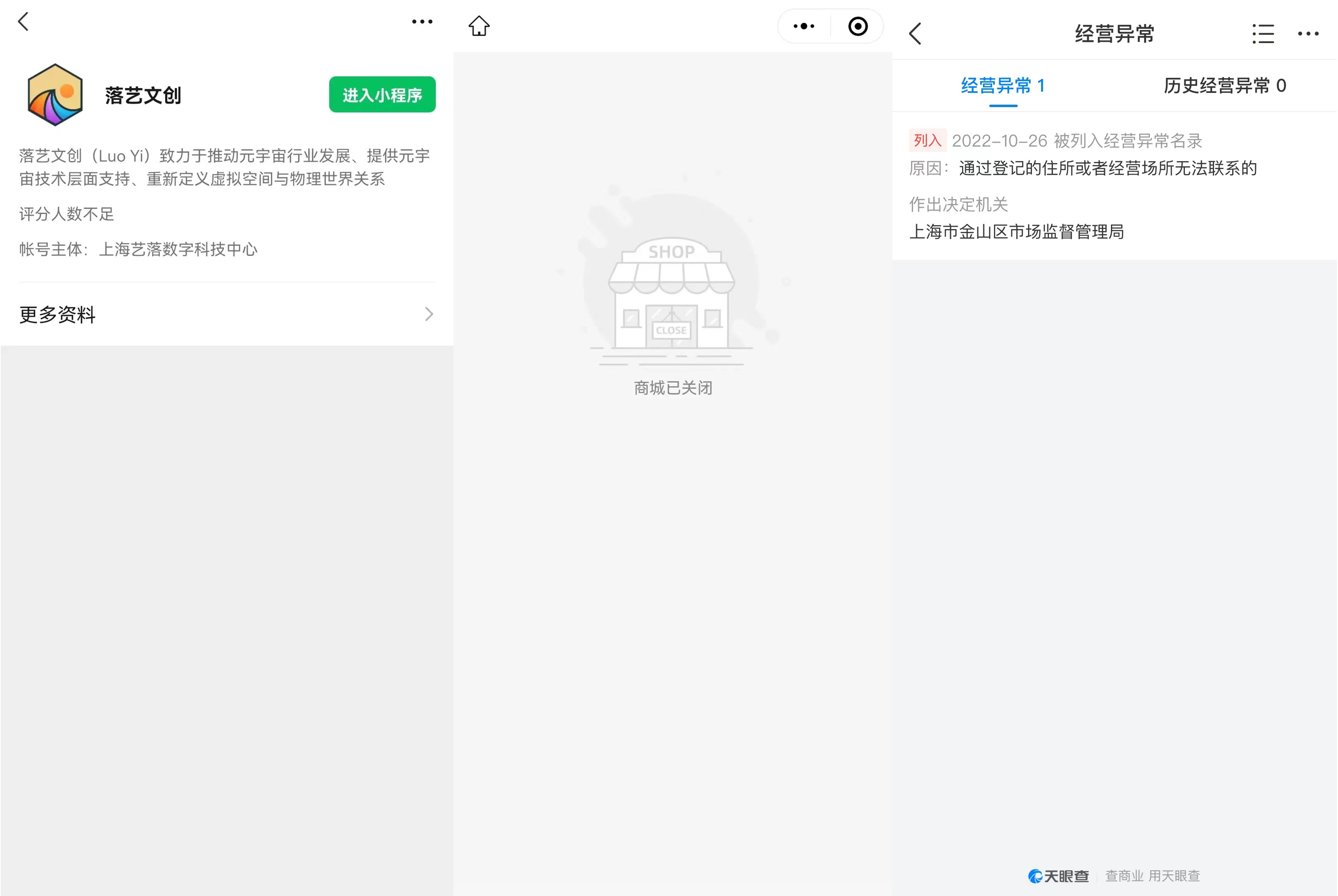
Task: Click the 落艺文创 title name
Action: click(143, 96)
